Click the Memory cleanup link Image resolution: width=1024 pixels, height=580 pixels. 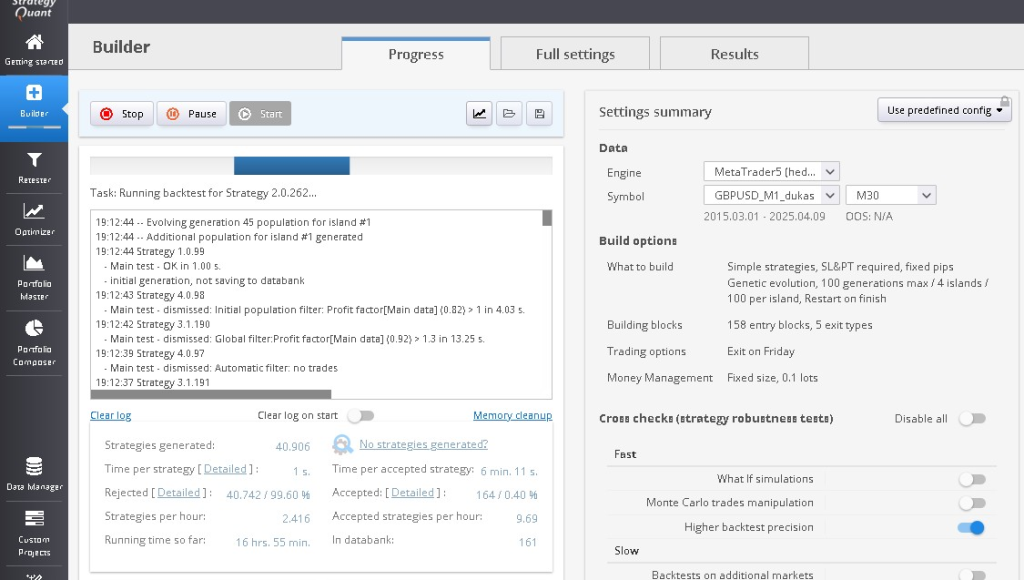click(512, 416)
